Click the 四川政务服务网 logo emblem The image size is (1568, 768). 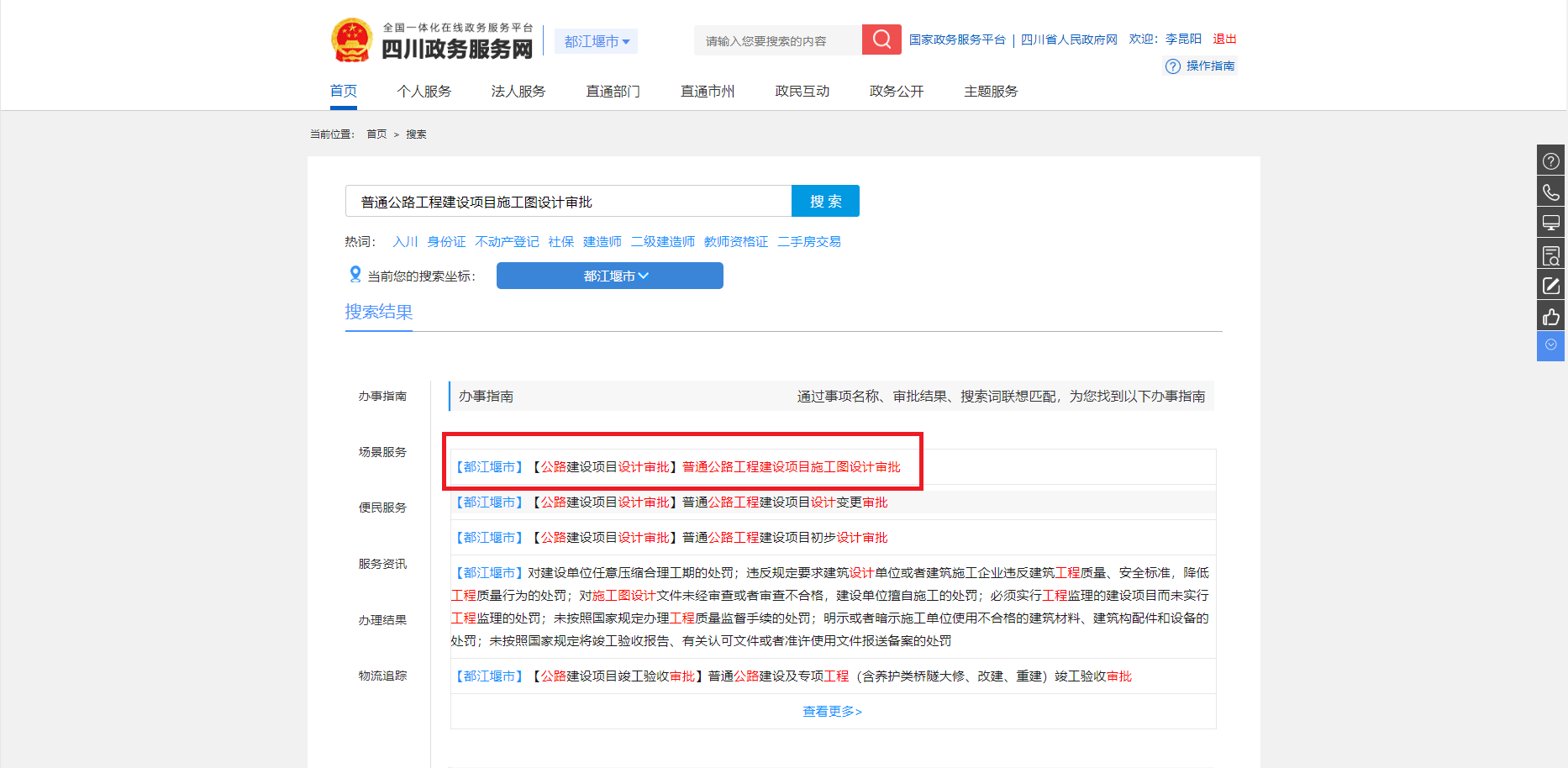coord(351,40)
